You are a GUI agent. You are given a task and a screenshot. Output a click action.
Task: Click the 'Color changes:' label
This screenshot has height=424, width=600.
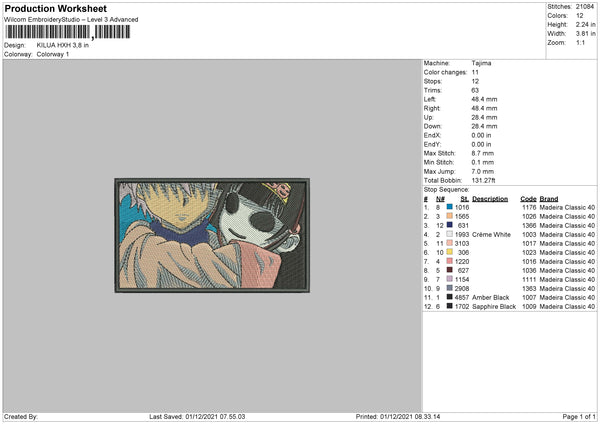click(x=445, y=72)
